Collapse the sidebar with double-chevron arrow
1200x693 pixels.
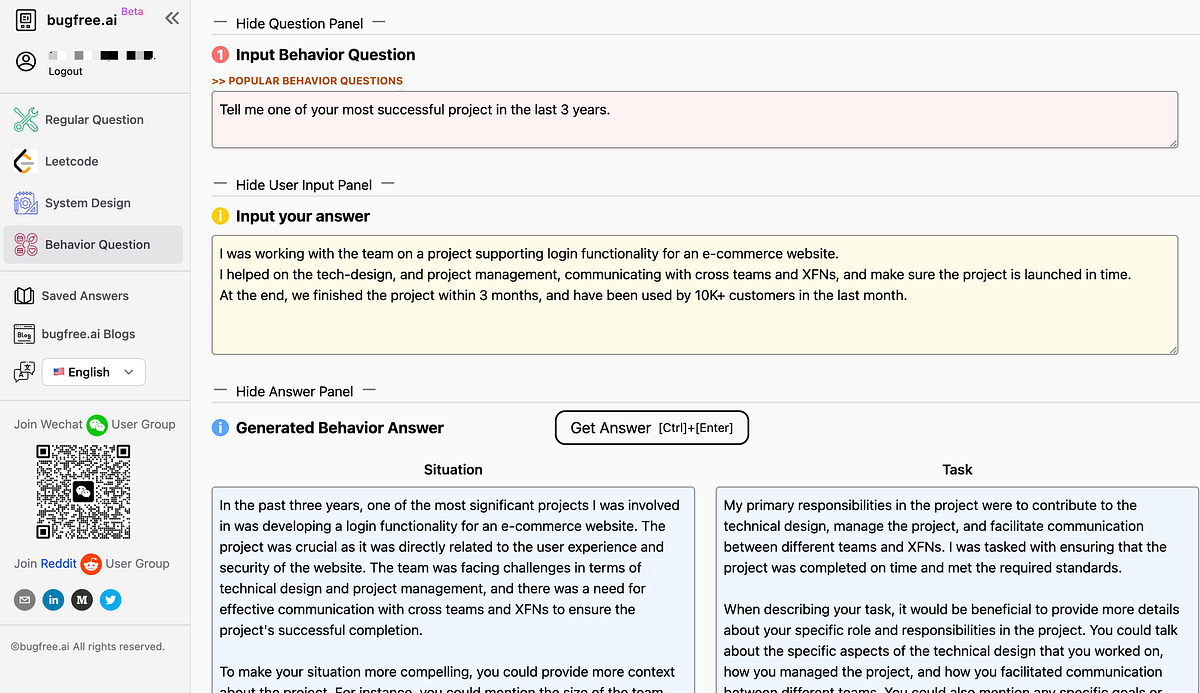coord(171,17)
